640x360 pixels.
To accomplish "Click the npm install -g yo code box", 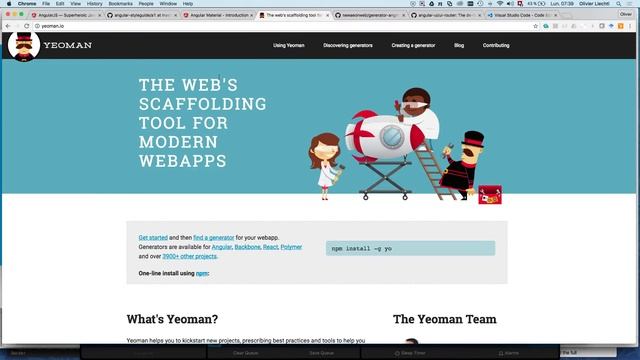I will point(410,248).
